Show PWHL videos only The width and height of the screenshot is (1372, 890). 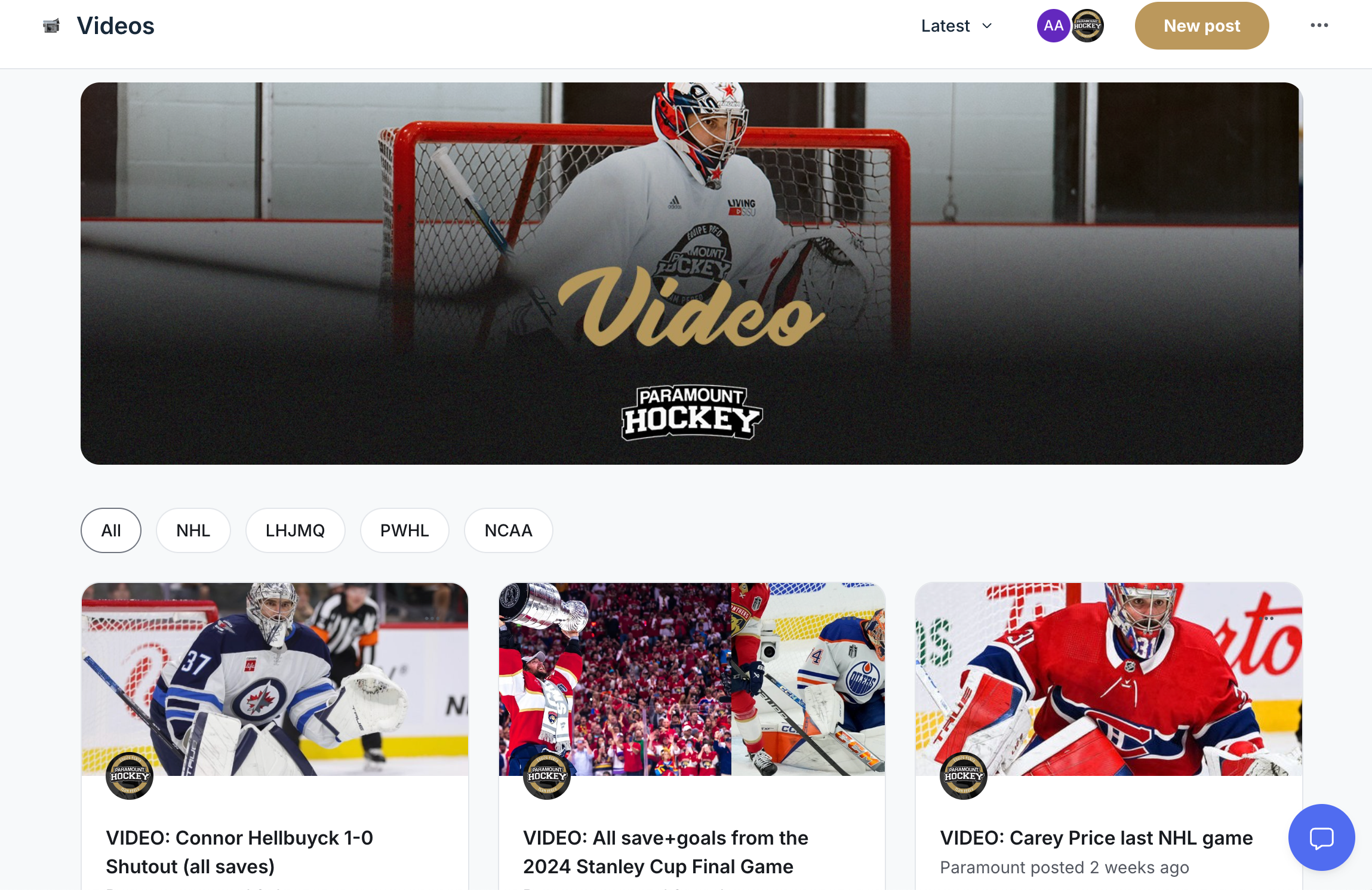coord(404,530)
